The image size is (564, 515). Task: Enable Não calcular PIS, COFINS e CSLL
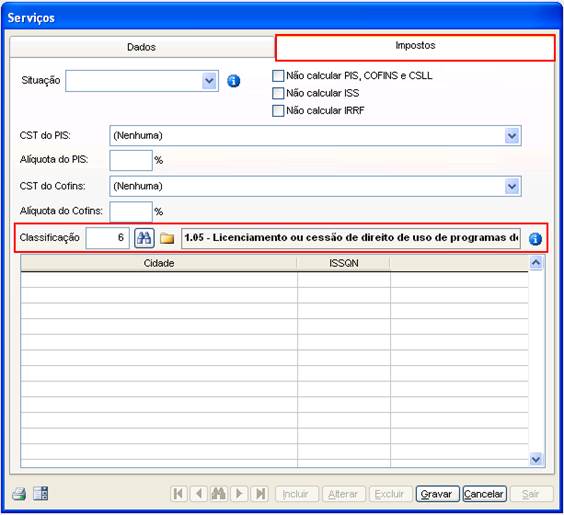(x=278, y=76)
